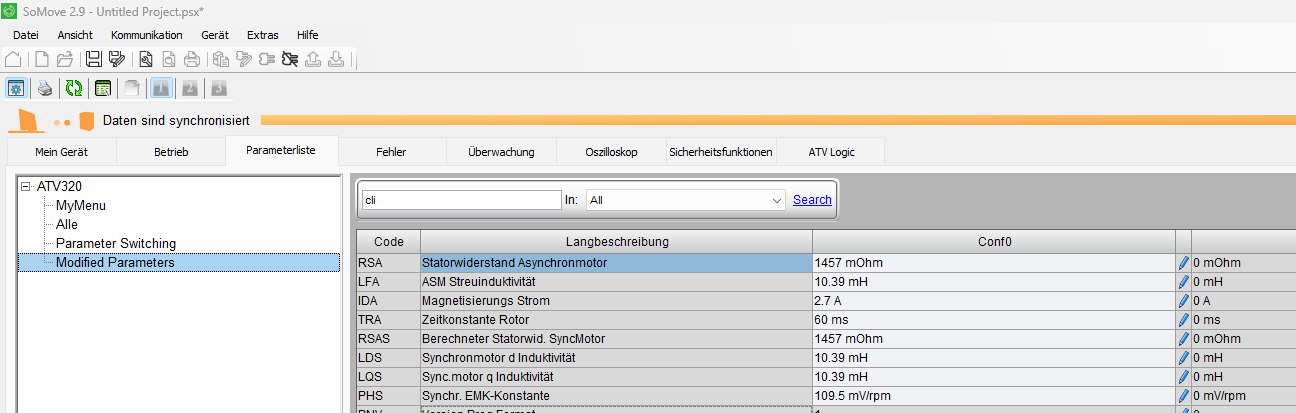This screenshot has width=1296, height=413.
Task: Select Stator­widerstand Asynchronmotor row description
Action: click(617, 263)
